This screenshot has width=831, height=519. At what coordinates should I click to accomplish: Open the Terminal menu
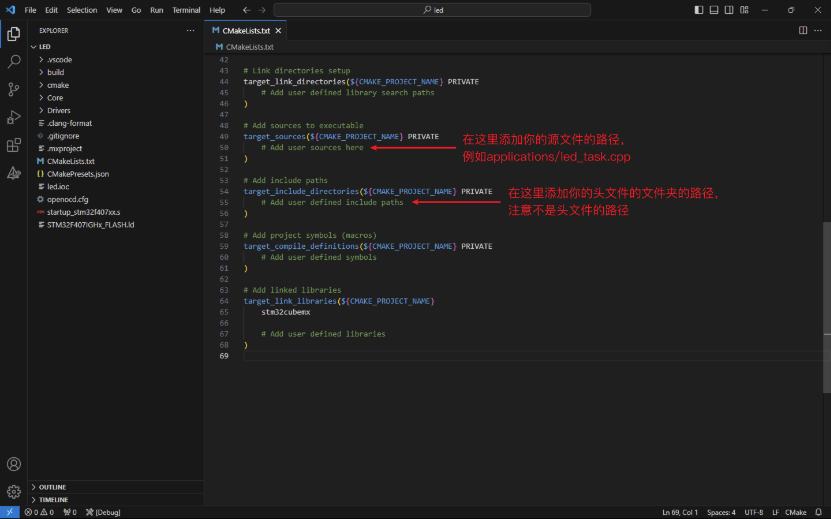(x=186, y=10)
